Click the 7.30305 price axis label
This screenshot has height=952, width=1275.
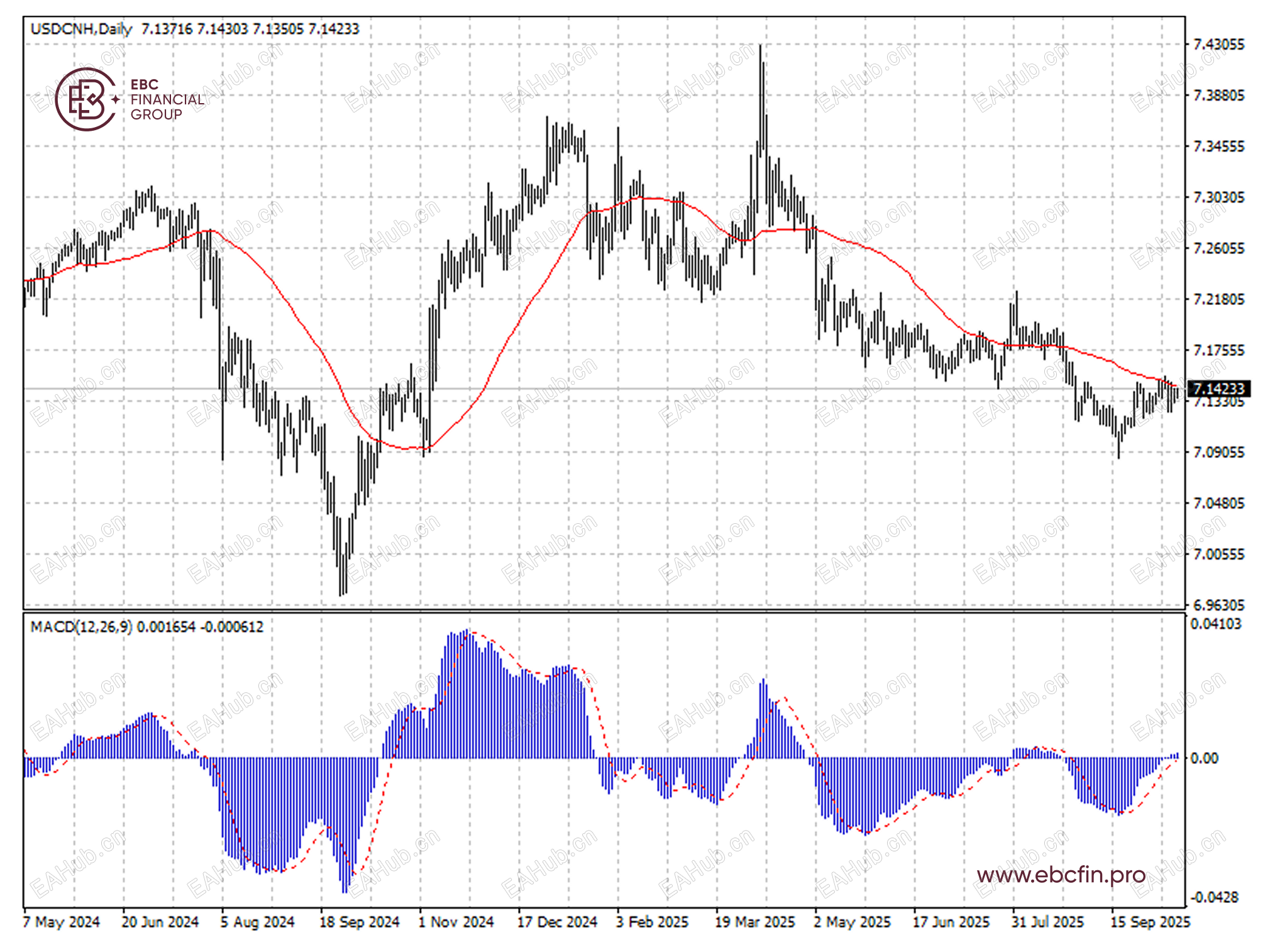(1218, 197)
